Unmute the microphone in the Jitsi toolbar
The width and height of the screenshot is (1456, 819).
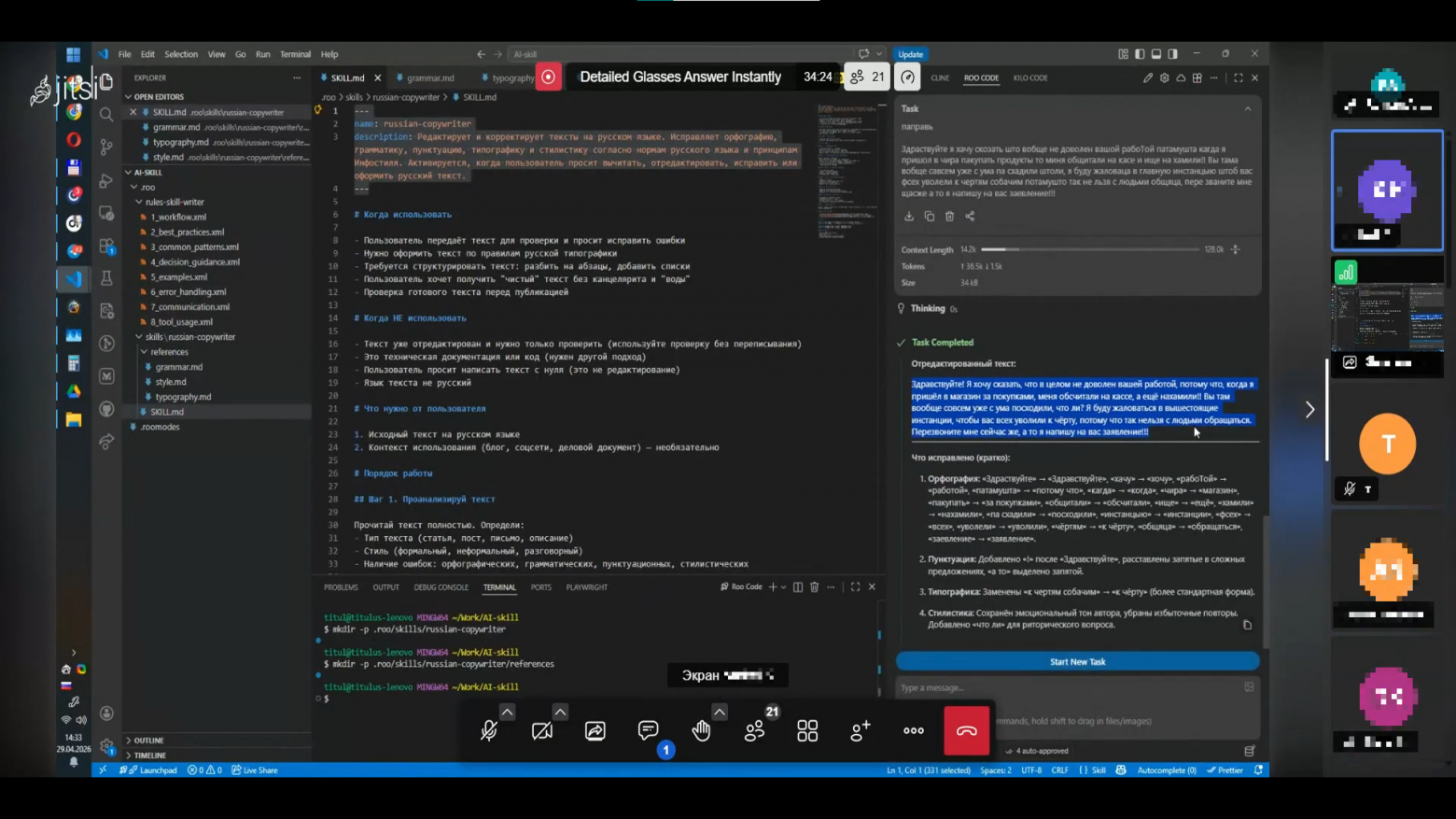tap(488, 730)
